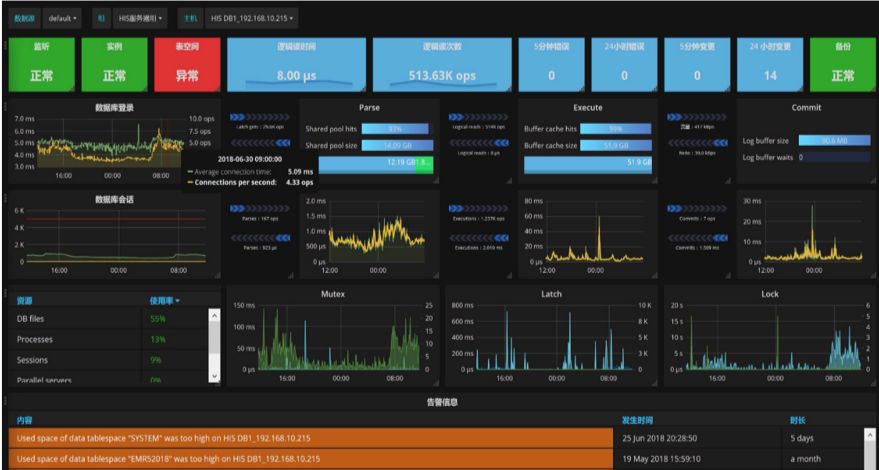
Task: Open the Latch panel title menu
Action: (x=552, y=293)
